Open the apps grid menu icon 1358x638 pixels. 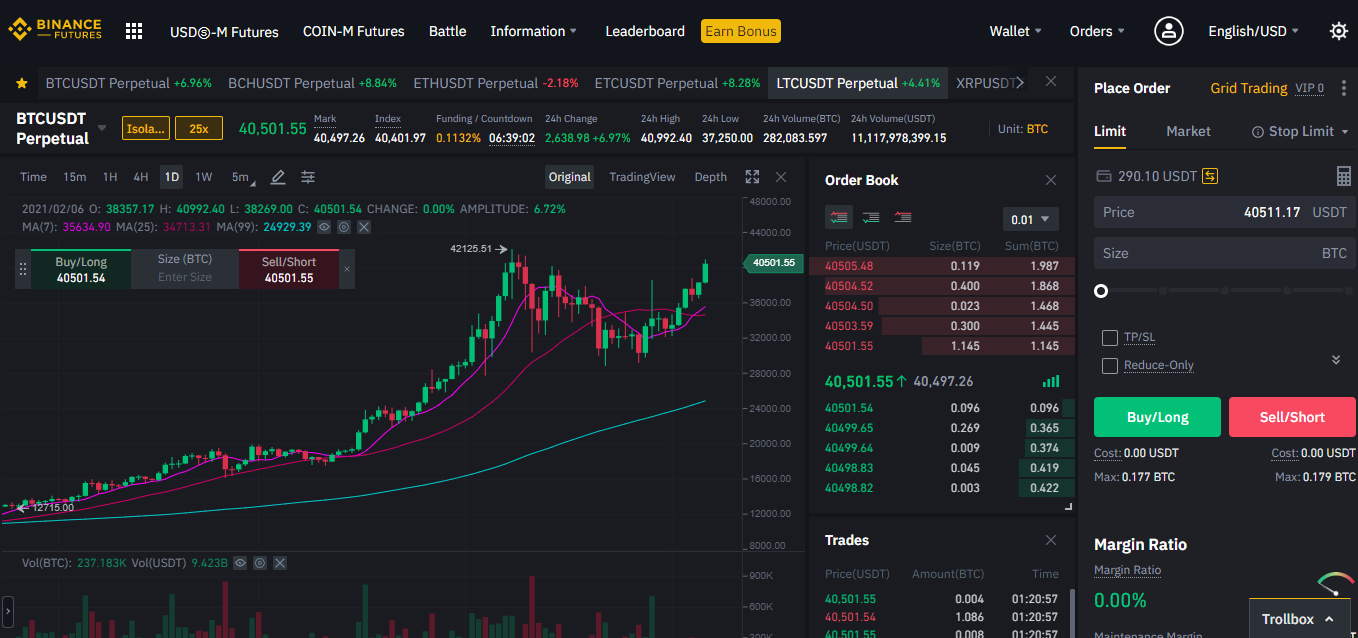point(134,31)
